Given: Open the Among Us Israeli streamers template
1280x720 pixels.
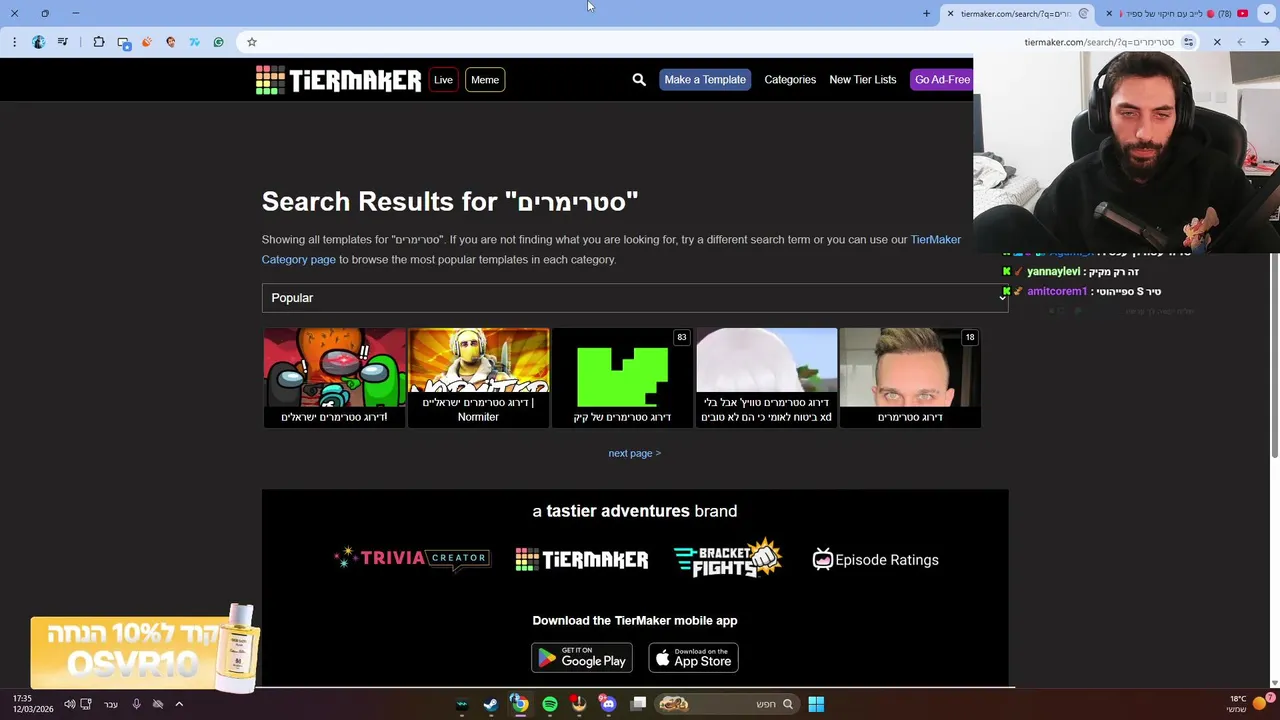Looking at the screenshot, I should pyautogui.click(x=334, y=378).
